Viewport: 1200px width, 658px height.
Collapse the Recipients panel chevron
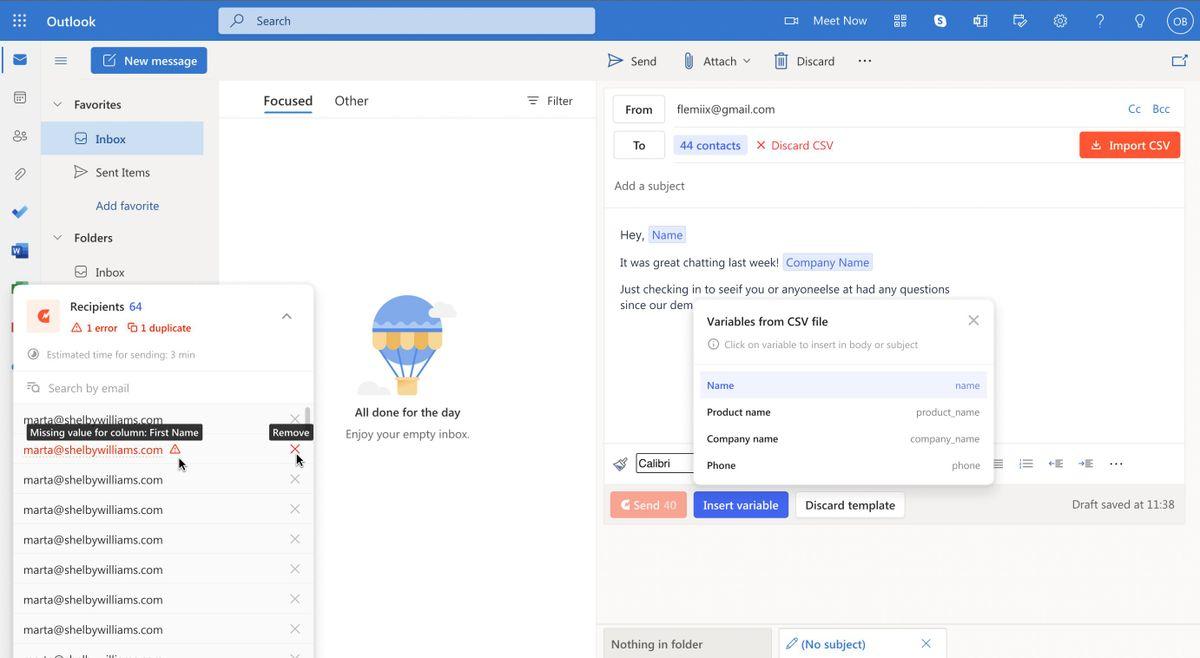287,316
